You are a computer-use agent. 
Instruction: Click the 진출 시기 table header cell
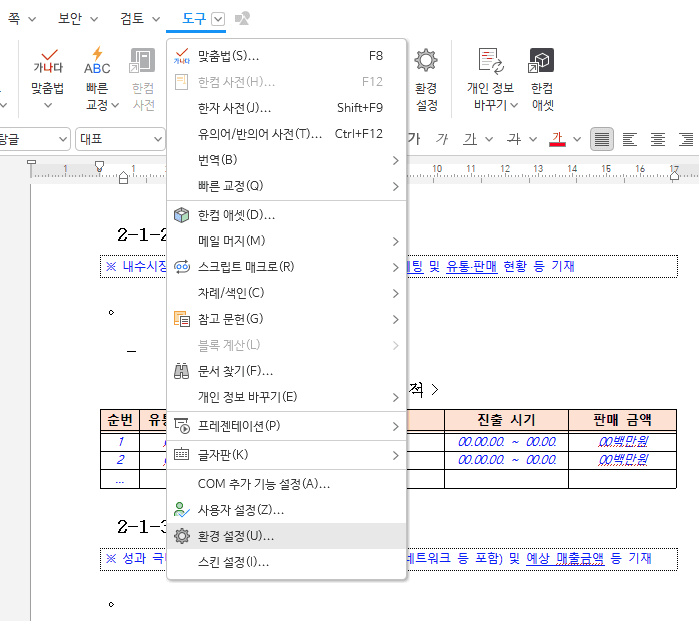point(506,419)
